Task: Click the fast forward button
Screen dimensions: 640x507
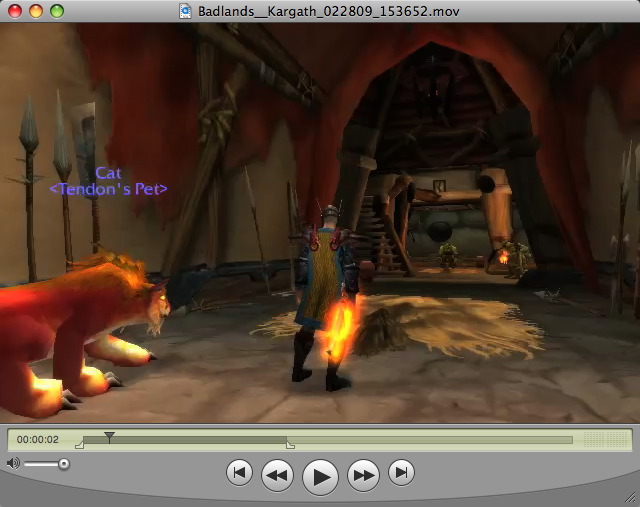Action: (x=363, y=475)
